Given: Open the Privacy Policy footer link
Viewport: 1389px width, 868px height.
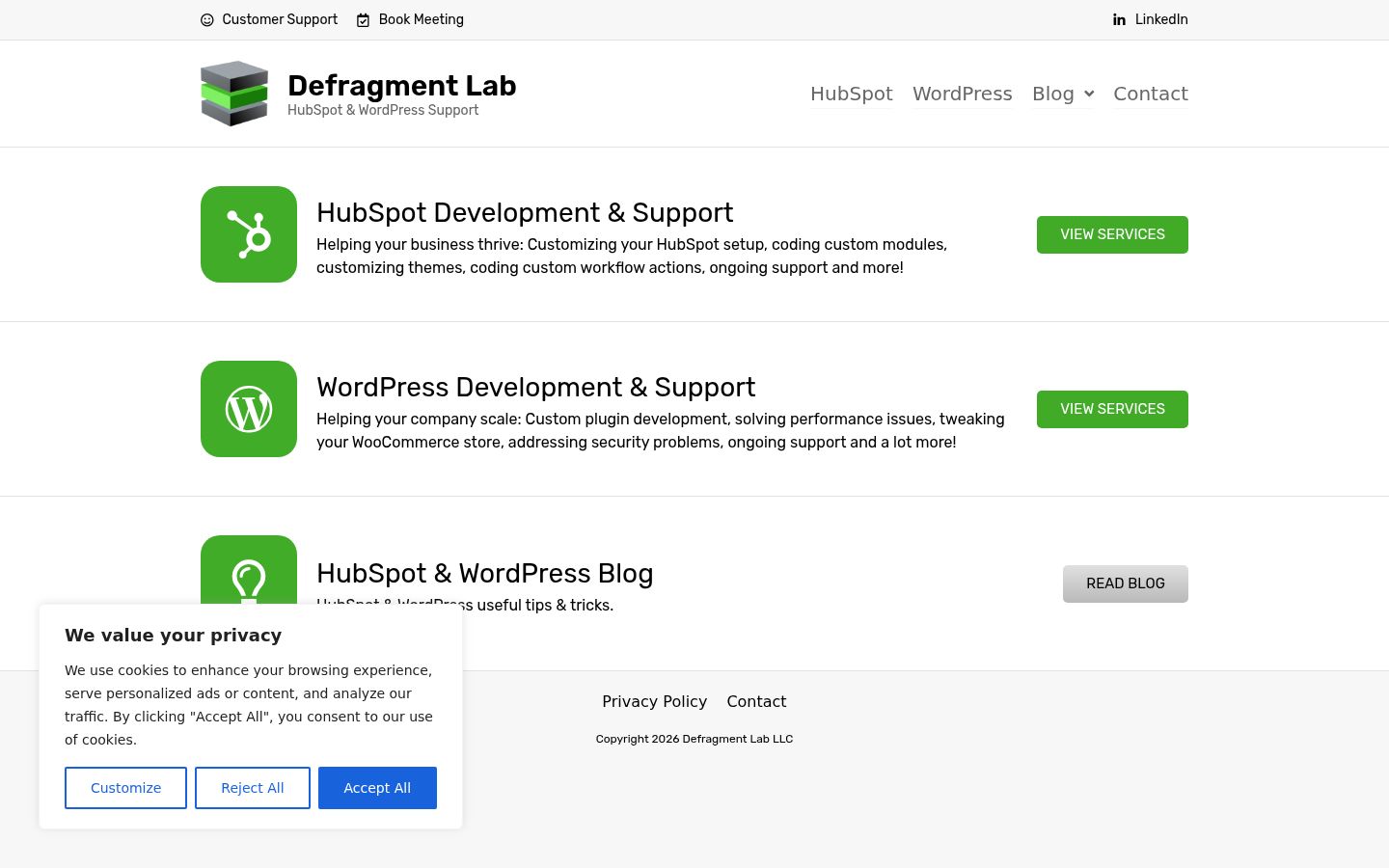Looking at the screenshot, I should tap(655, 701).
